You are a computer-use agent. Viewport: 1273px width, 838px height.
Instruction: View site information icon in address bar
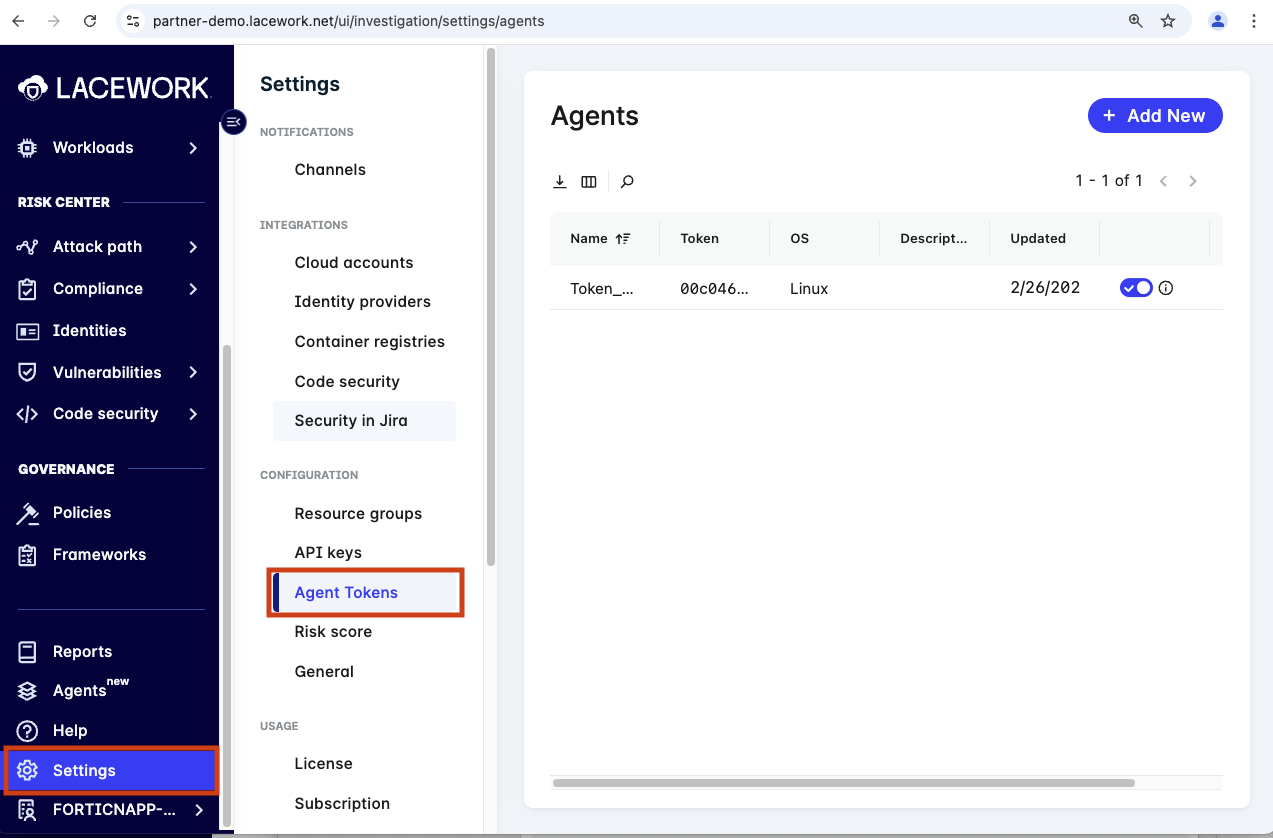tap(134, 21)
